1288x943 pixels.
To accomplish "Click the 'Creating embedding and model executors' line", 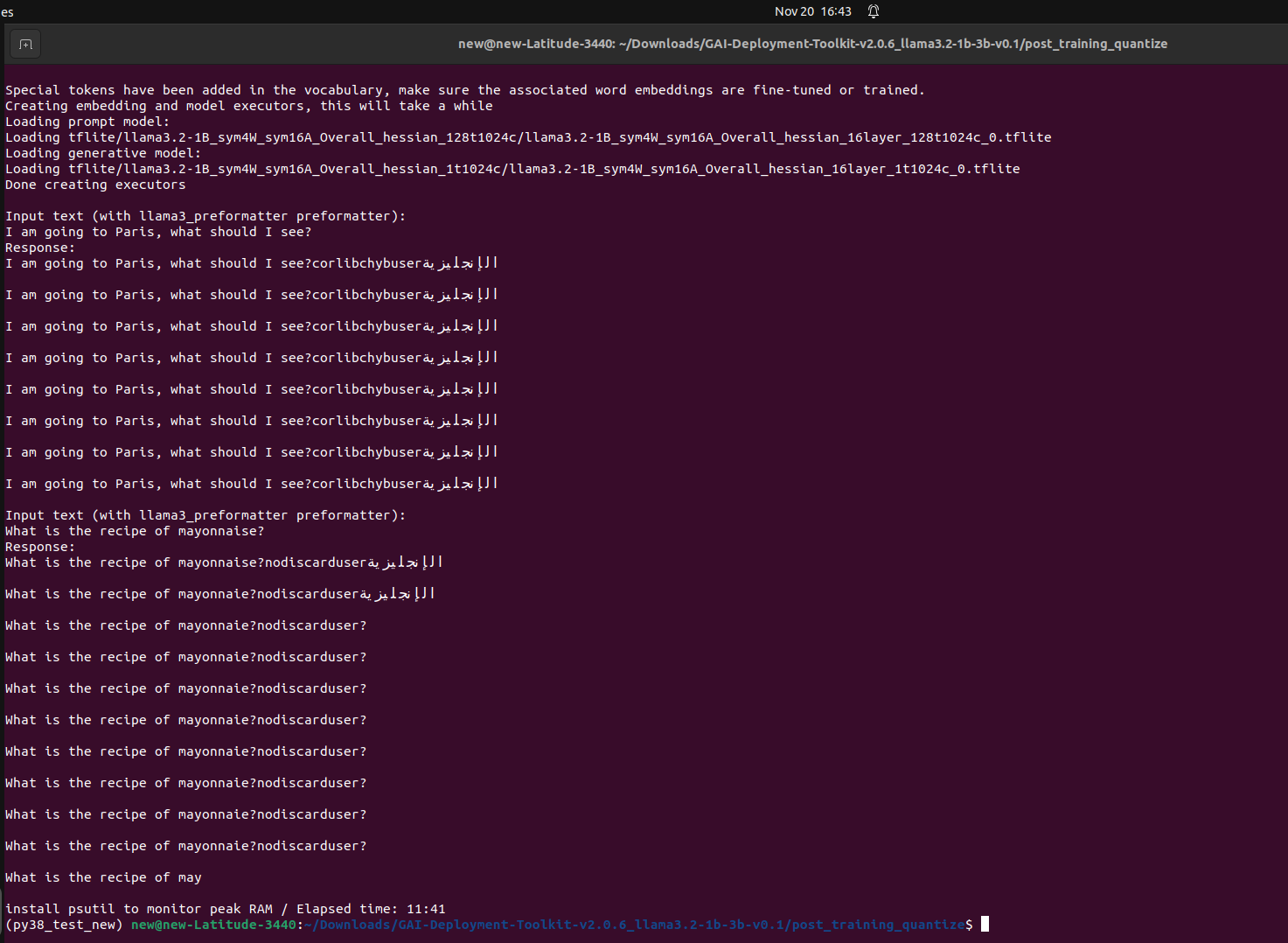I will [x=249, y=106].
